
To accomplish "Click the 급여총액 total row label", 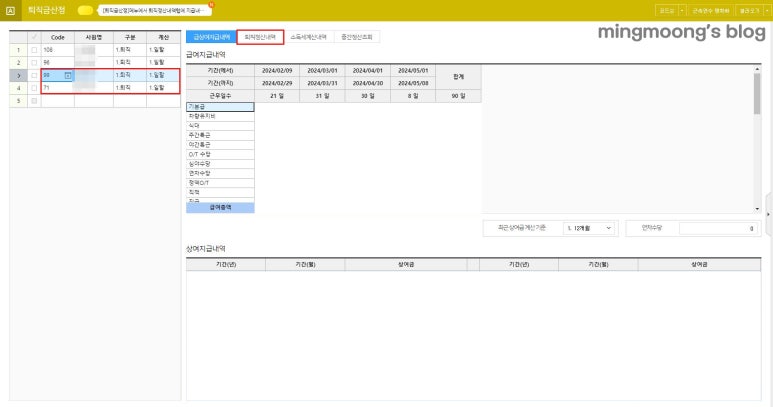I will pos(220,207).
